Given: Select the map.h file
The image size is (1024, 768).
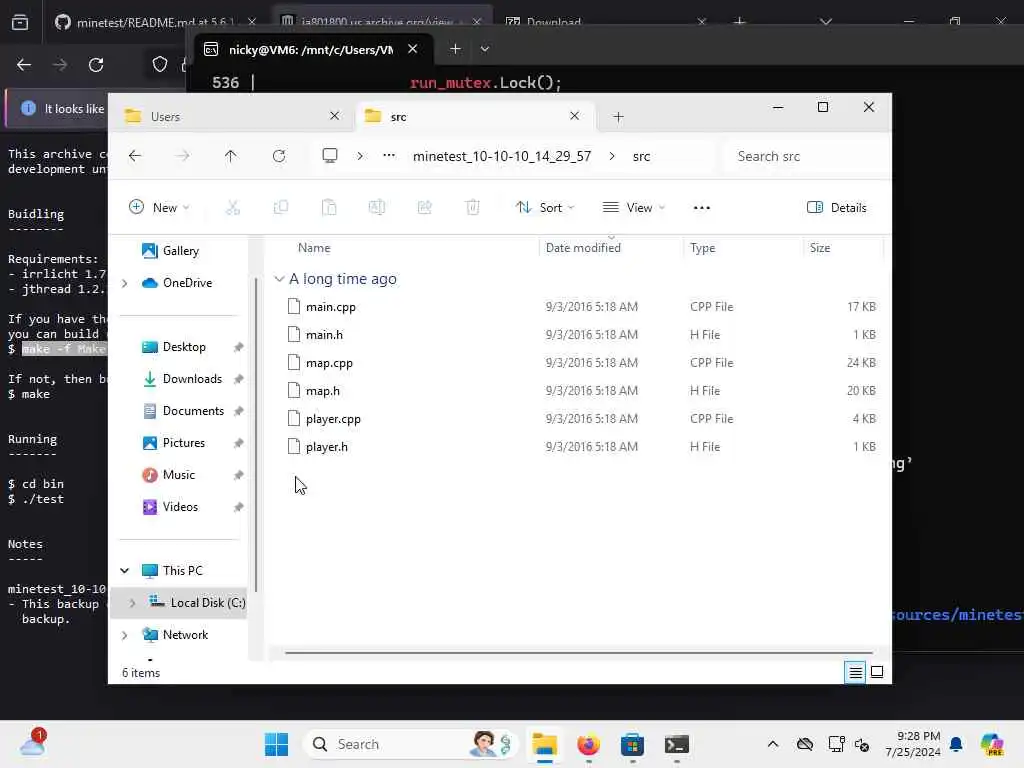Looking at the screenshot, I should click(x=581, y=391).
